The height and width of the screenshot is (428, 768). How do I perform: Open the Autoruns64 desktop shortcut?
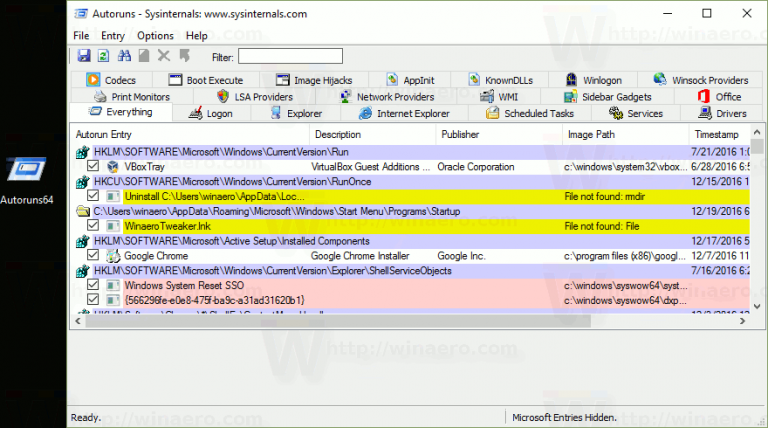click(x=27, y=180)
